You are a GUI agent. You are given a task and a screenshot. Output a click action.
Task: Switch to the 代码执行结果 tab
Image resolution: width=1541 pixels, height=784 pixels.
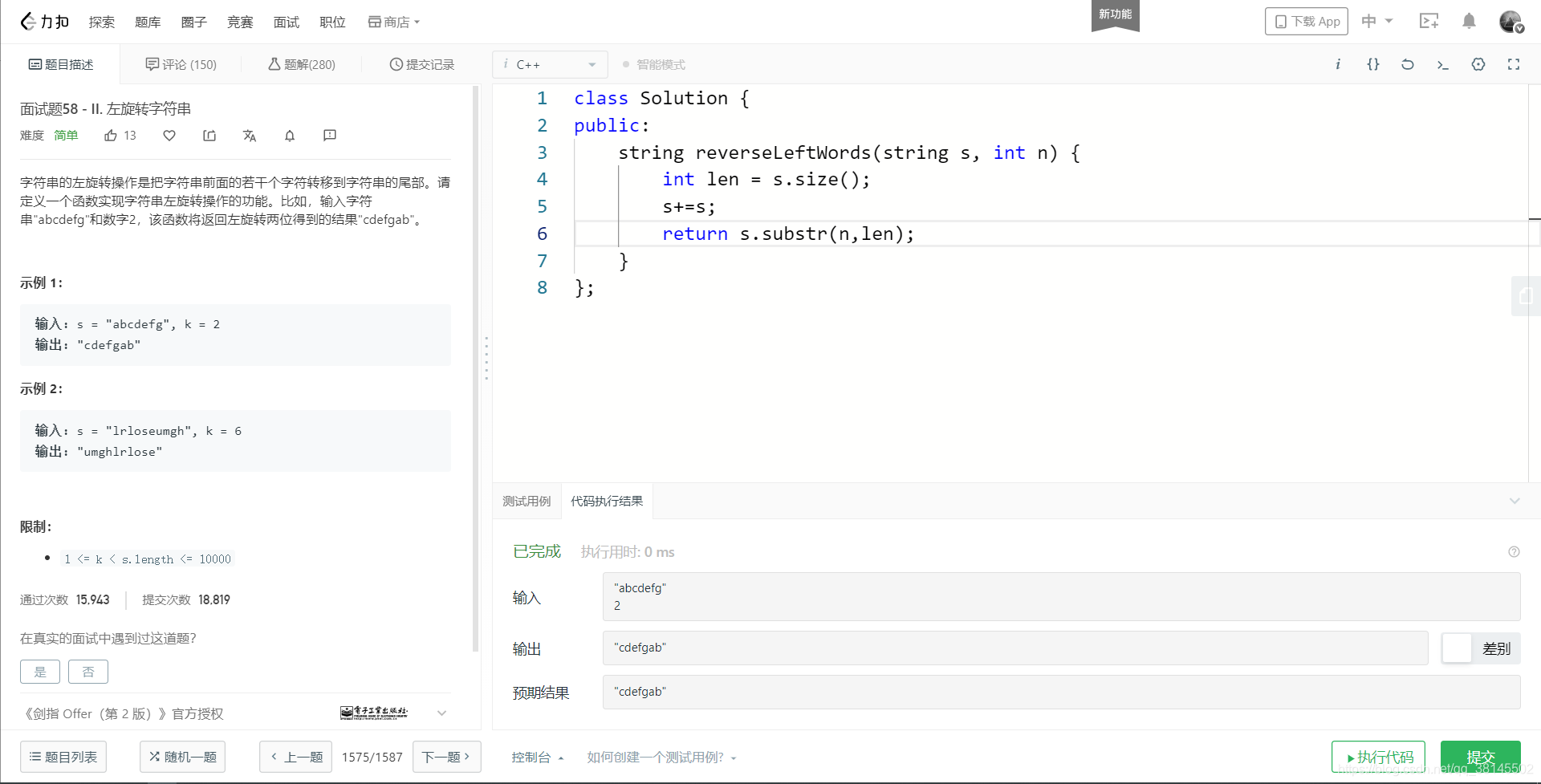point(607,502)
